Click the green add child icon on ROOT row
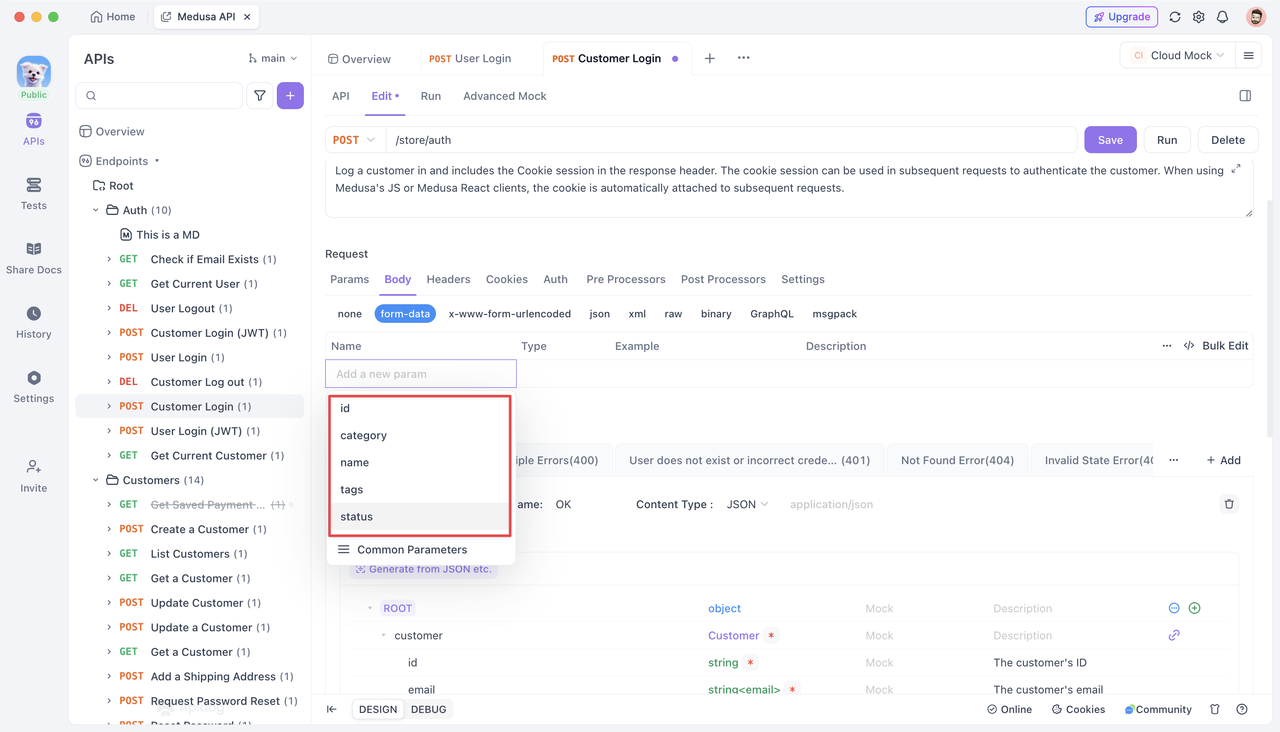Image resolution: width=1280 pixels, height=732 pixels. (1194, 608)
